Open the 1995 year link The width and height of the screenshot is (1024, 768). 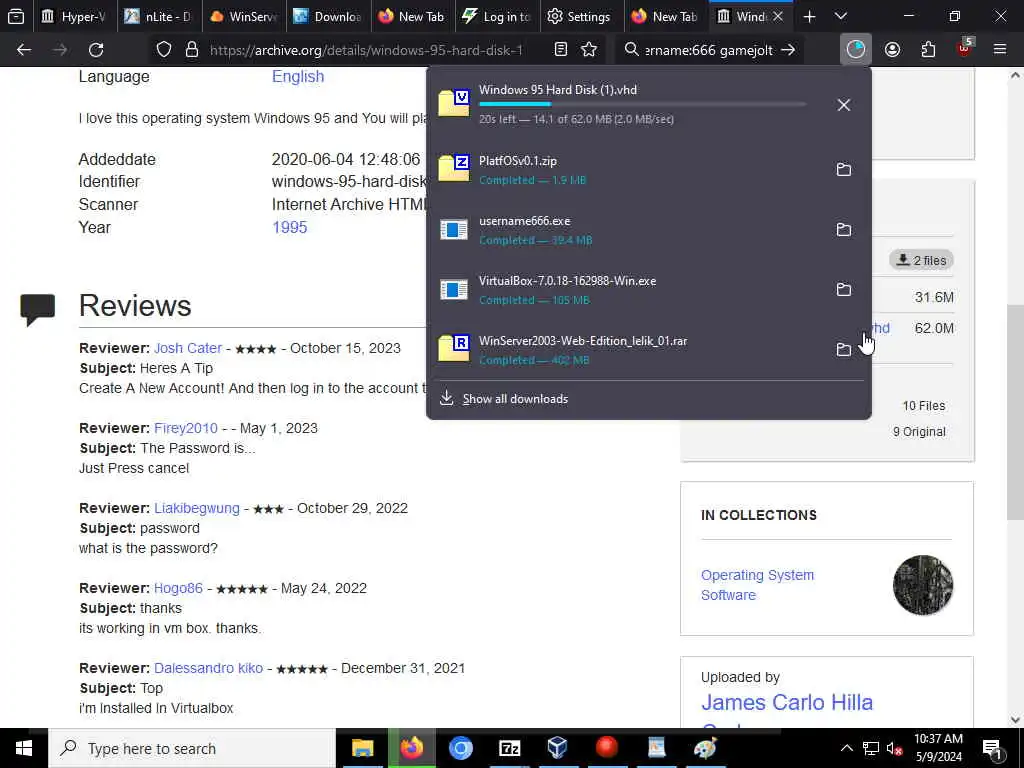(x=289, y=227)
